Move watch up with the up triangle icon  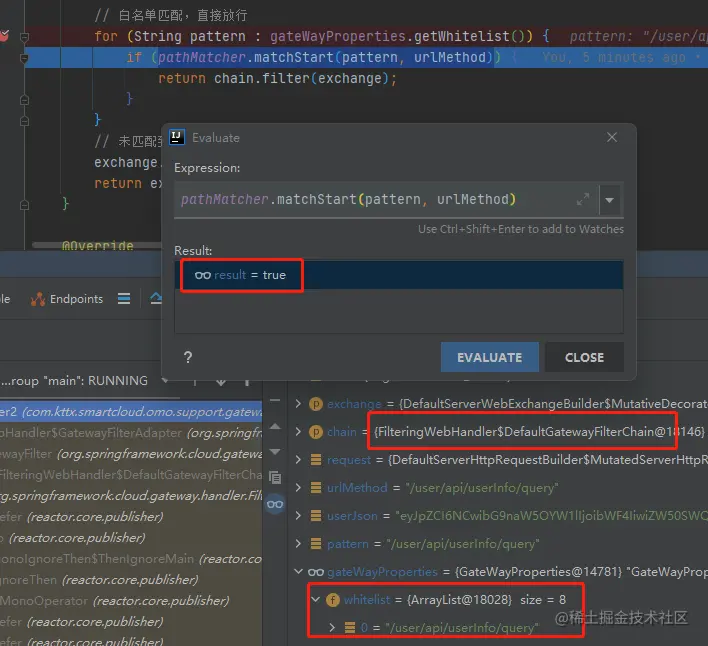(275, 426)
